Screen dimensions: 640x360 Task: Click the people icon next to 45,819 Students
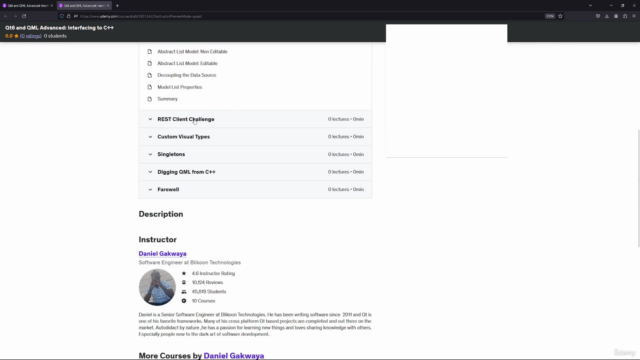(x=184, y=291)
